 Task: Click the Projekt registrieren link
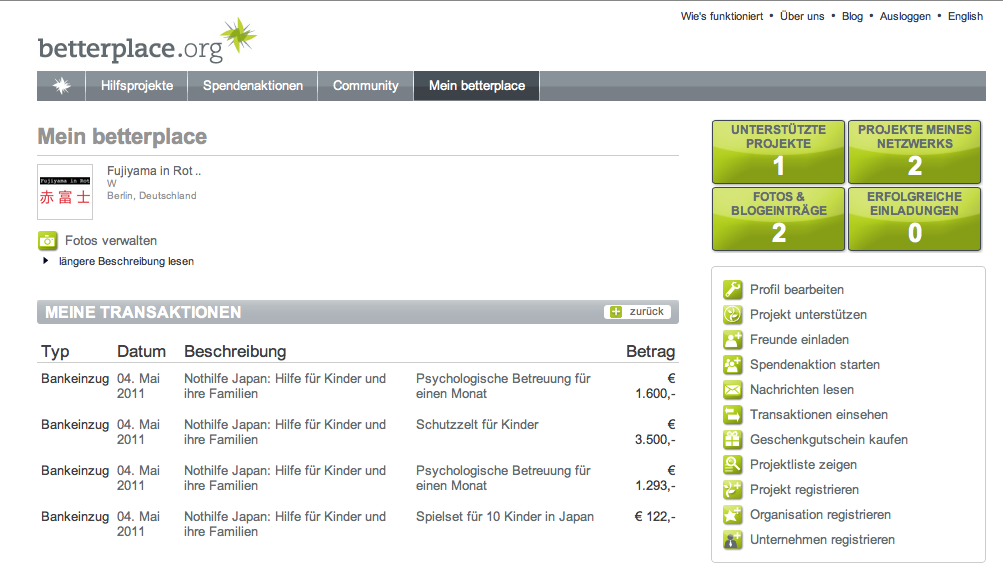[x=805, y=489]
